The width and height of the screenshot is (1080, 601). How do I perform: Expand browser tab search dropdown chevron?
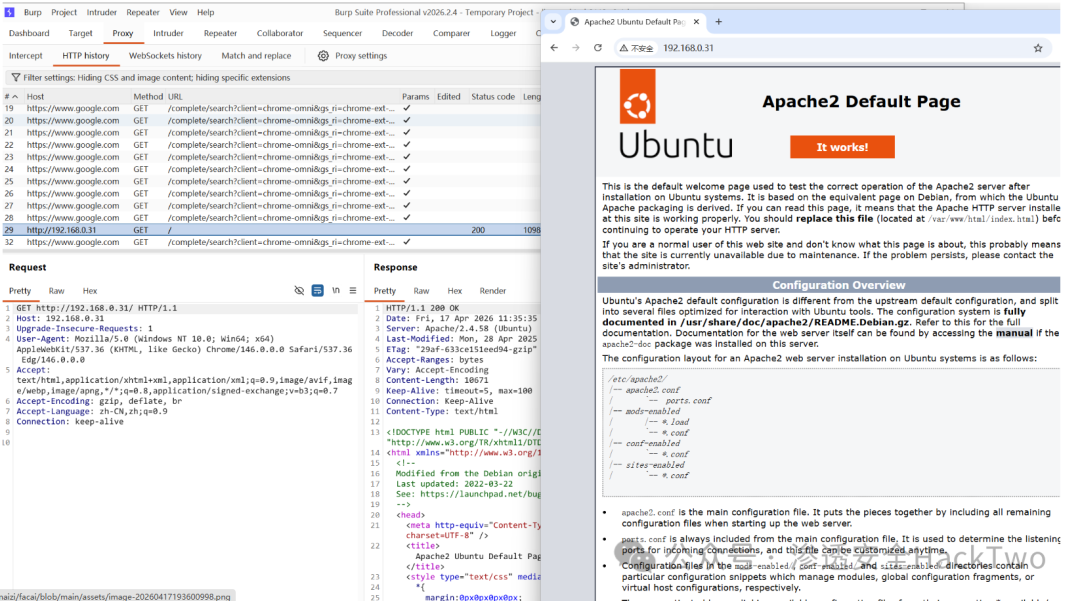(x=553, y=22)
